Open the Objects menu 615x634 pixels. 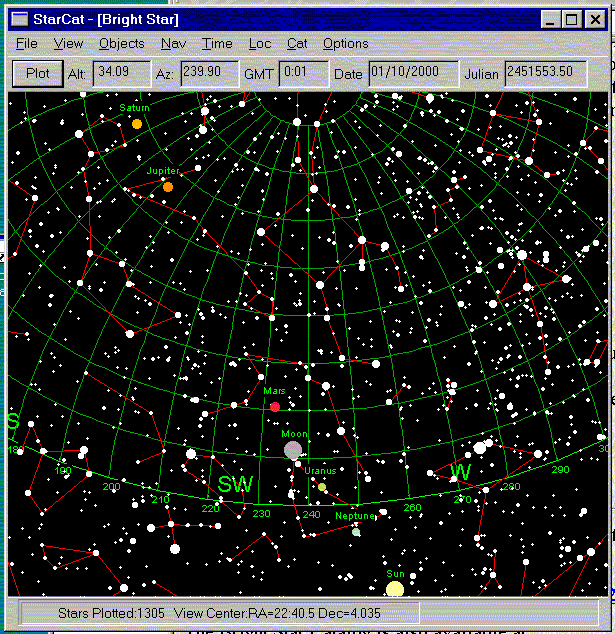121,43
